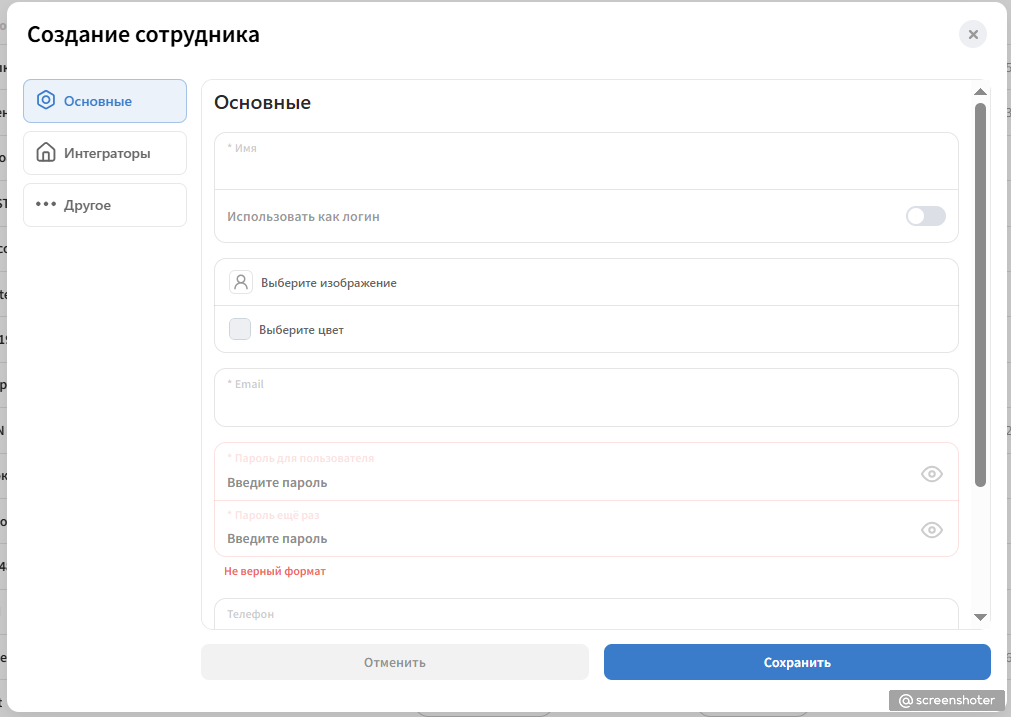The height and width of the screenshot is (717, 1011).
Task: Open the Выберите цвет color swatch
Action: pos(240,329)
